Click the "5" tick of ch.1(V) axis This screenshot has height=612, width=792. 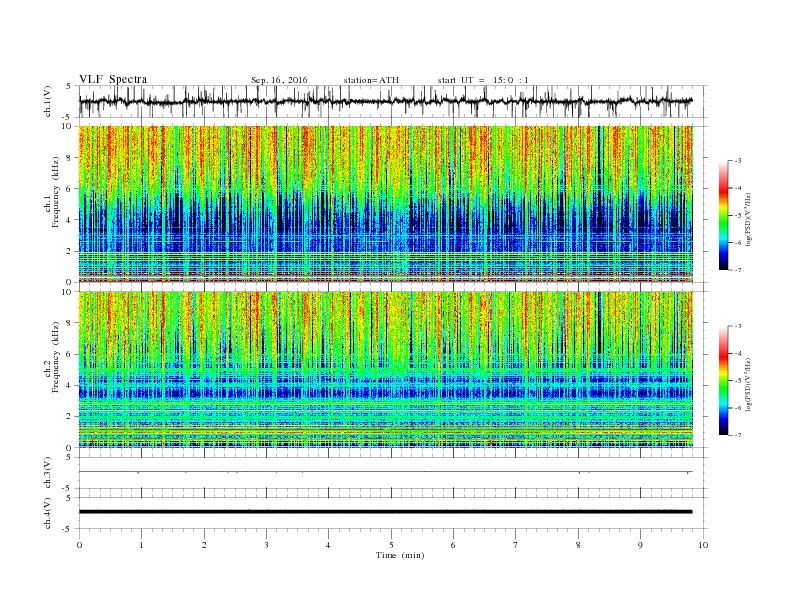pyautogui.click(x=69, y=86)
